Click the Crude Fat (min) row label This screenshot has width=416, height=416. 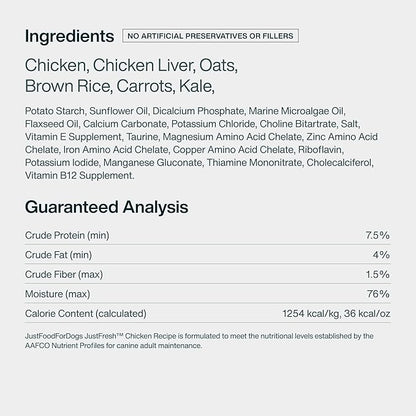(58, 255)
